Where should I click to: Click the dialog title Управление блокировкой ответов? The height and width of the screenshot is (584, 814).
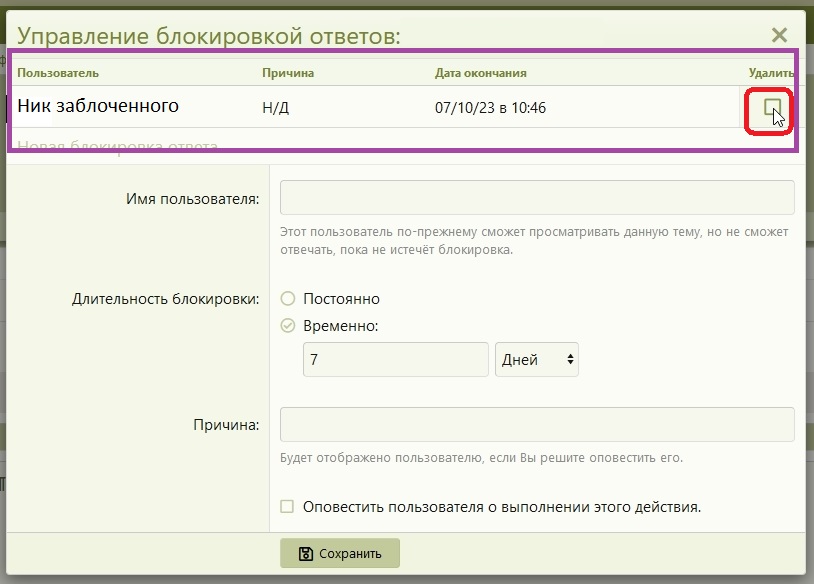coord(209,36)
